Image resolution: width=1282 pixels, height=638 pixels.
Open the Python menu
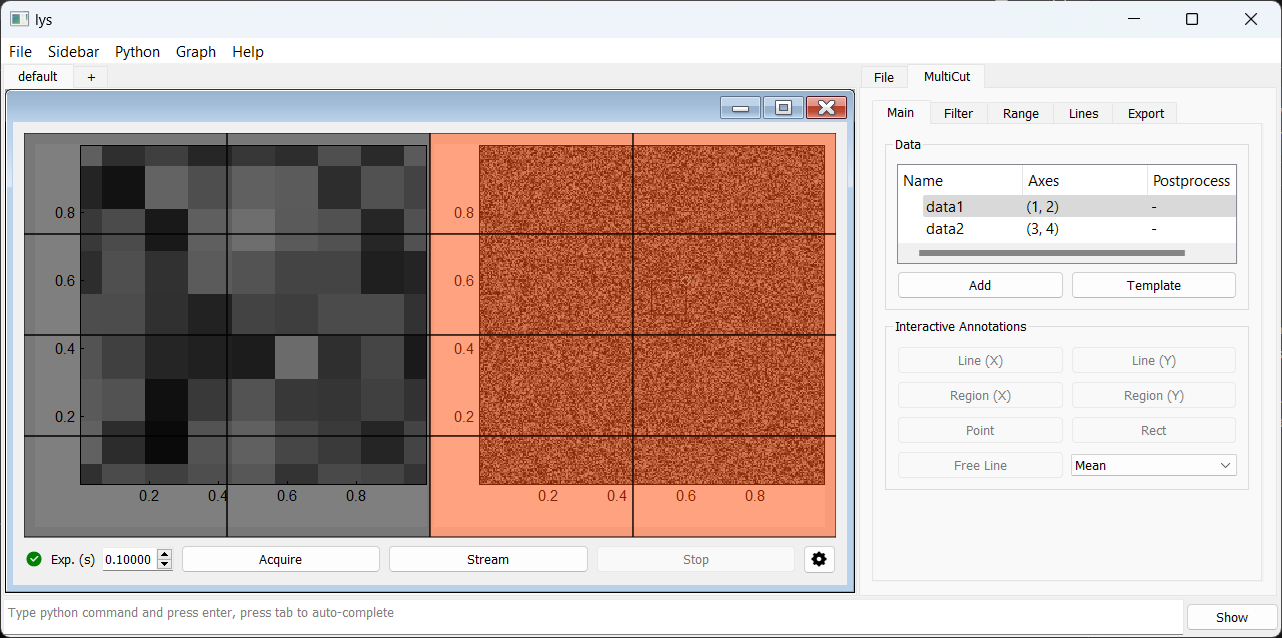click(137, 52)
